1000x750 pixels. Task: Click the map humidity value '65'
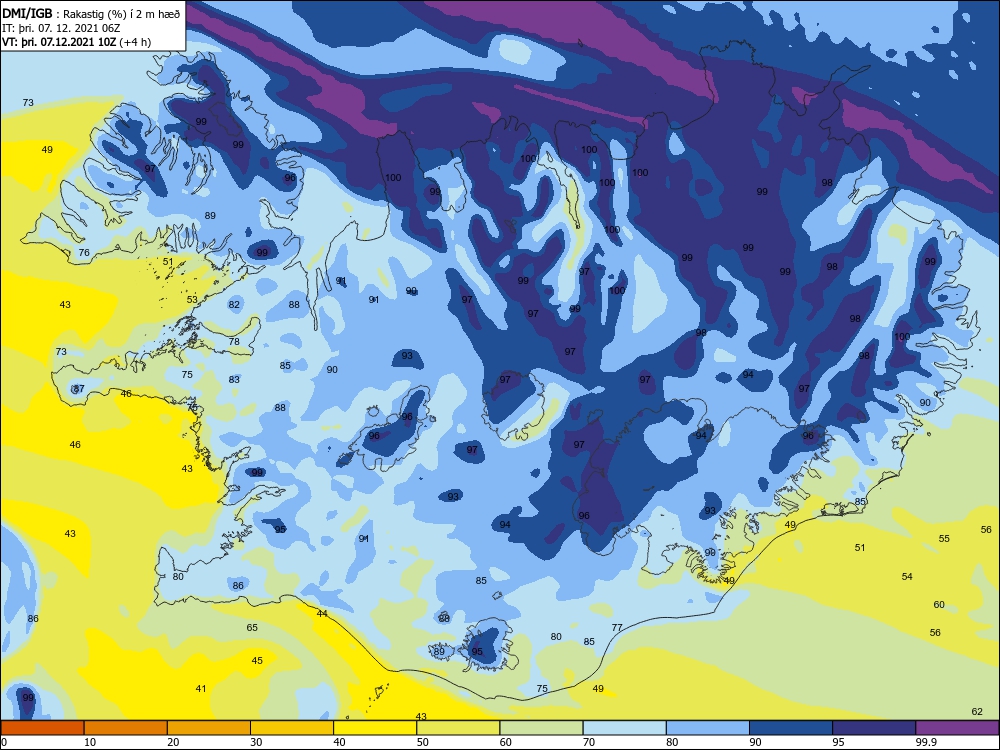(x=252, y=628)
